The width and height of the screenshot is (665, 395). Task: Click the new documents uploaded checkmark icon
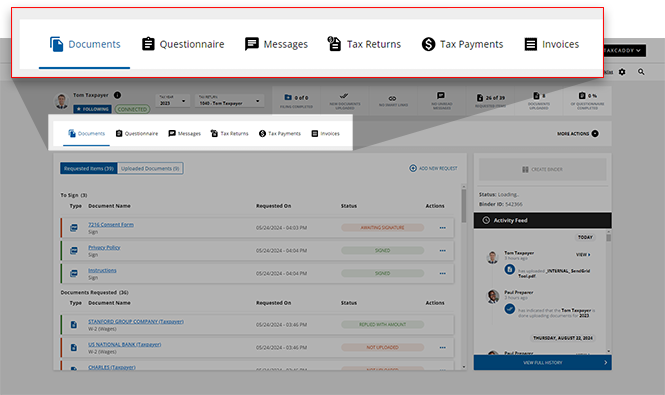tap(344, 96)
